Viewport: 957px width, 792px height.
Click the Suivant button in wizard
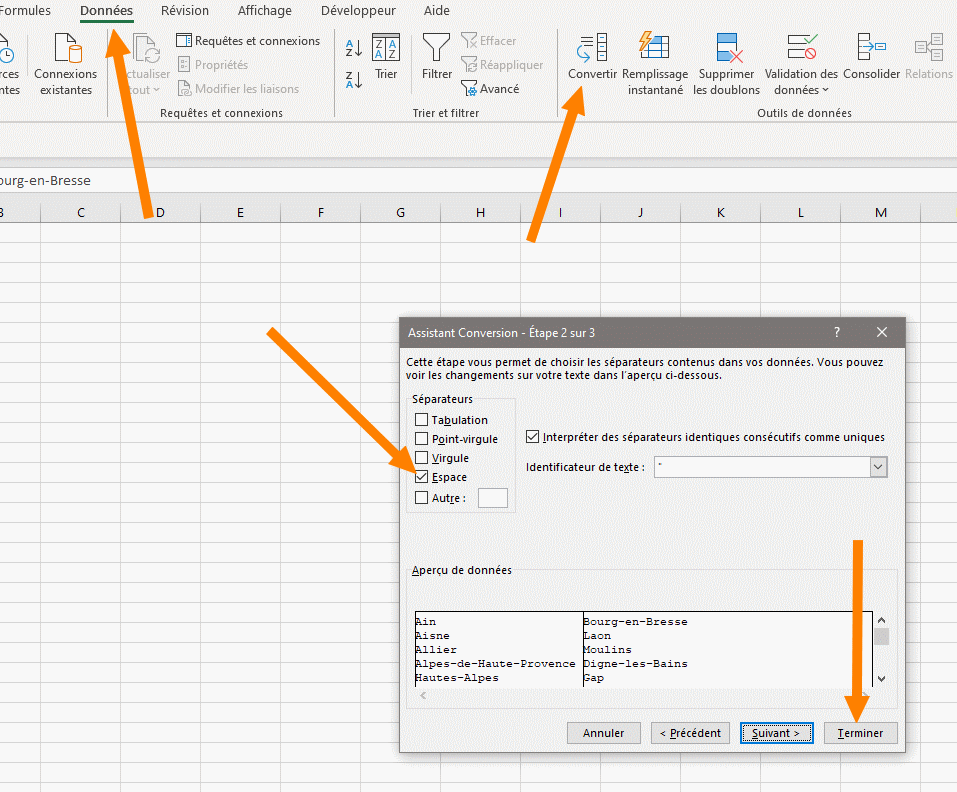coord(776,733)
